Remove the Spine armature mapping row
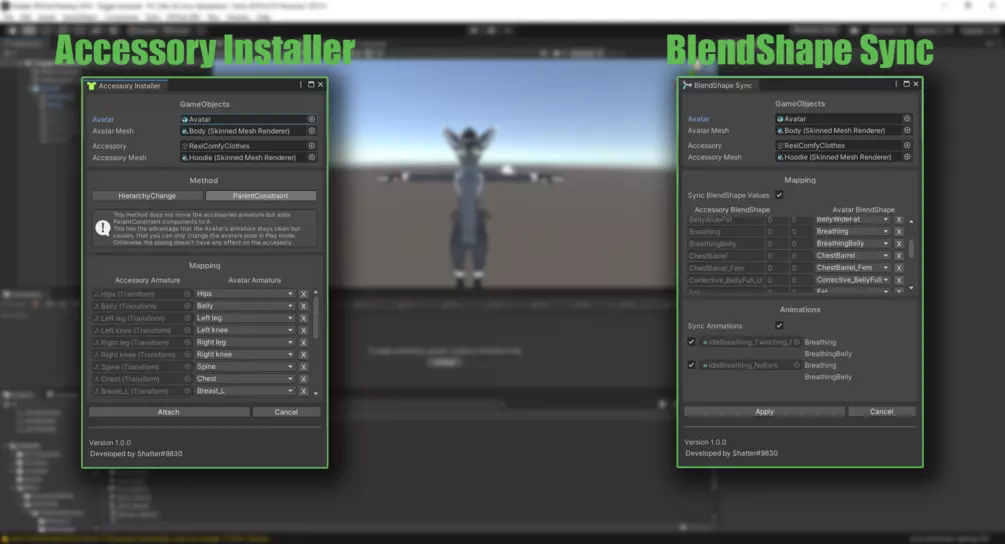The width and height of the screenshot is (1005, 544). pos(303,367)
